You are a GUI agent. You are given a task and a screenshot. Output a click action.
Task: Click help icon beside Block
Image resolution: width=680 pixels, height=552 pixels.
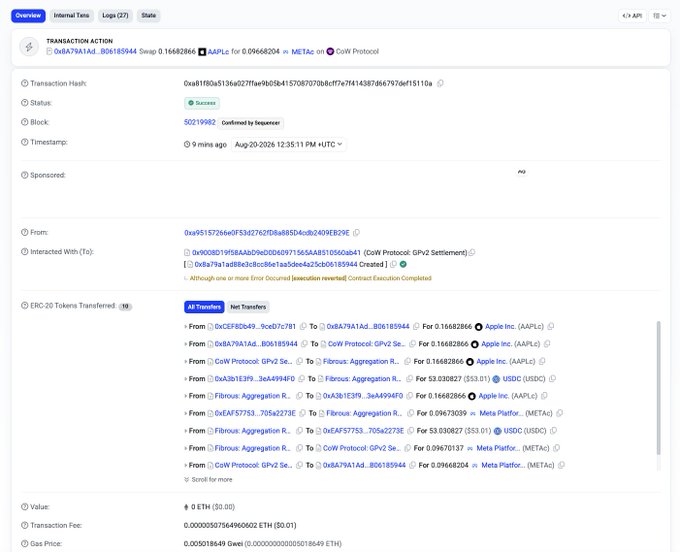pos(25,122)
